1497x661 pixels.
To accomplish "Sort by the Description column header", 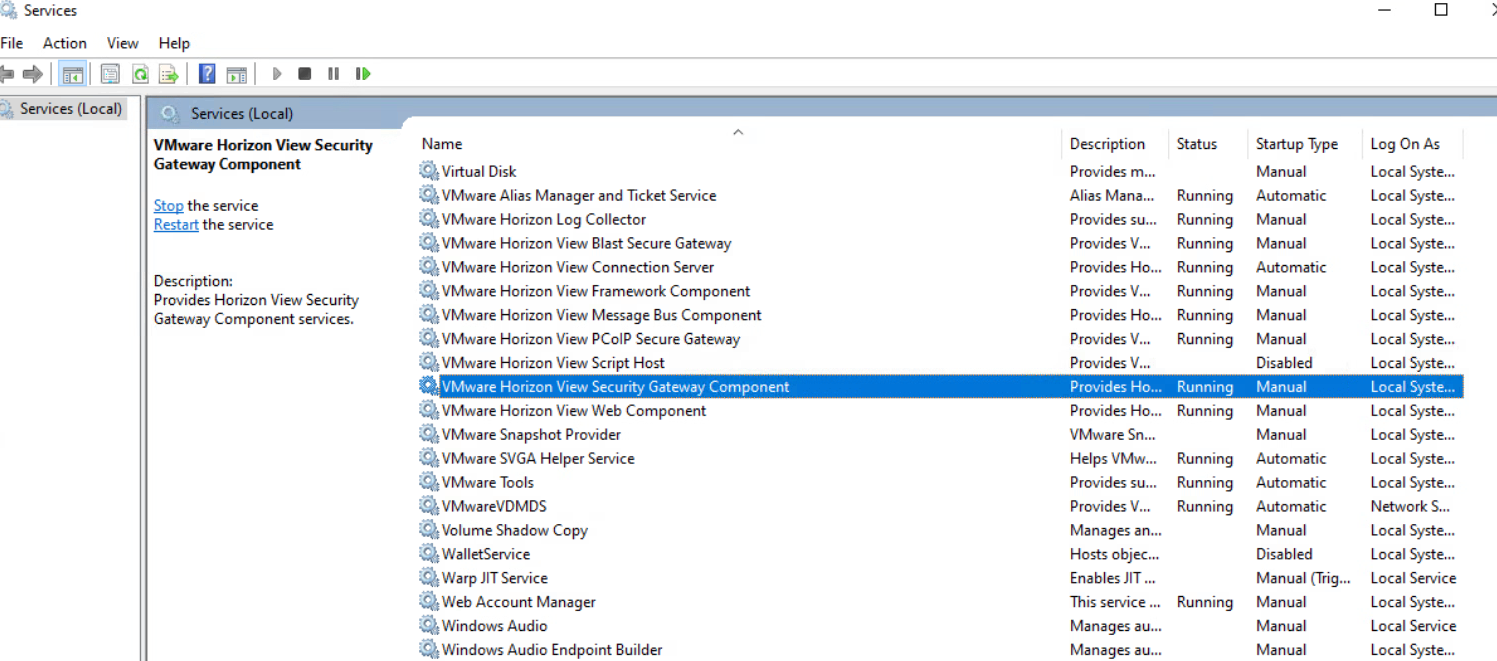I will [1107, 144].
